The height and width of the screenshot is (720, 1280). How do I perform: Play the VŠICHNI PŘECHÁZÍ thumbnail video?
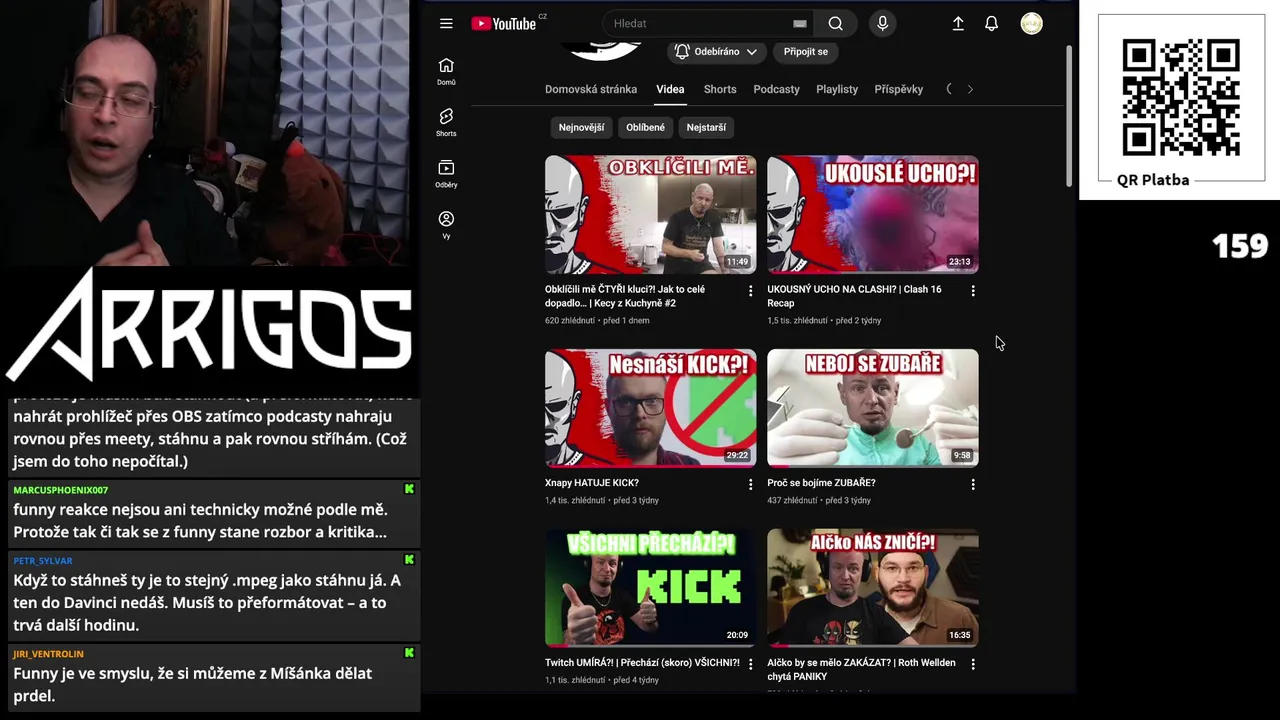click(x=650, y=588)
